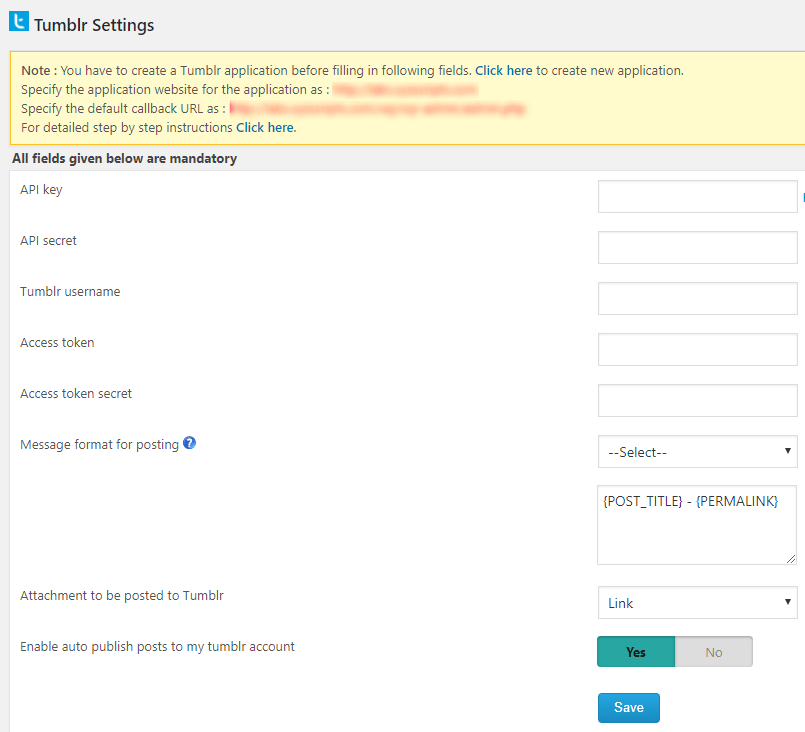Click the Access token input field

pyautogui.click(x=697, y=349)
